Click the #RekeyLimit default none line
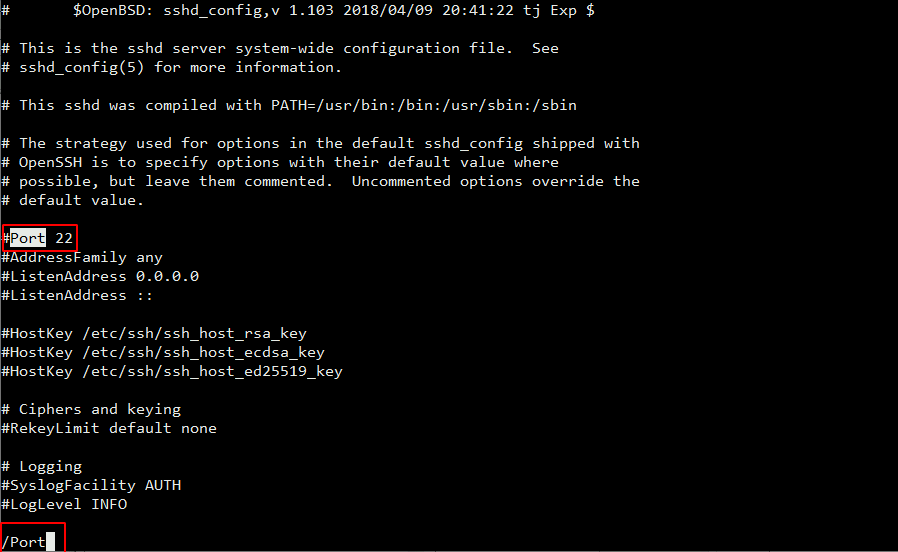 (109, 428)
